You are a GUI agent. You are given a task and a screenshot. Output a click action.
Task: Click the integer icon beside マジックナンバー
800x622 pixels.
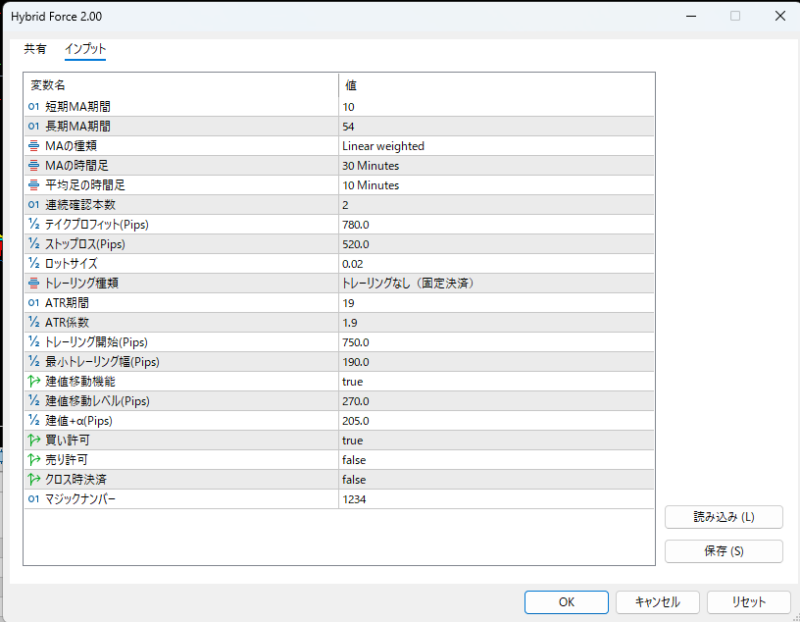(x=34, y=499)
